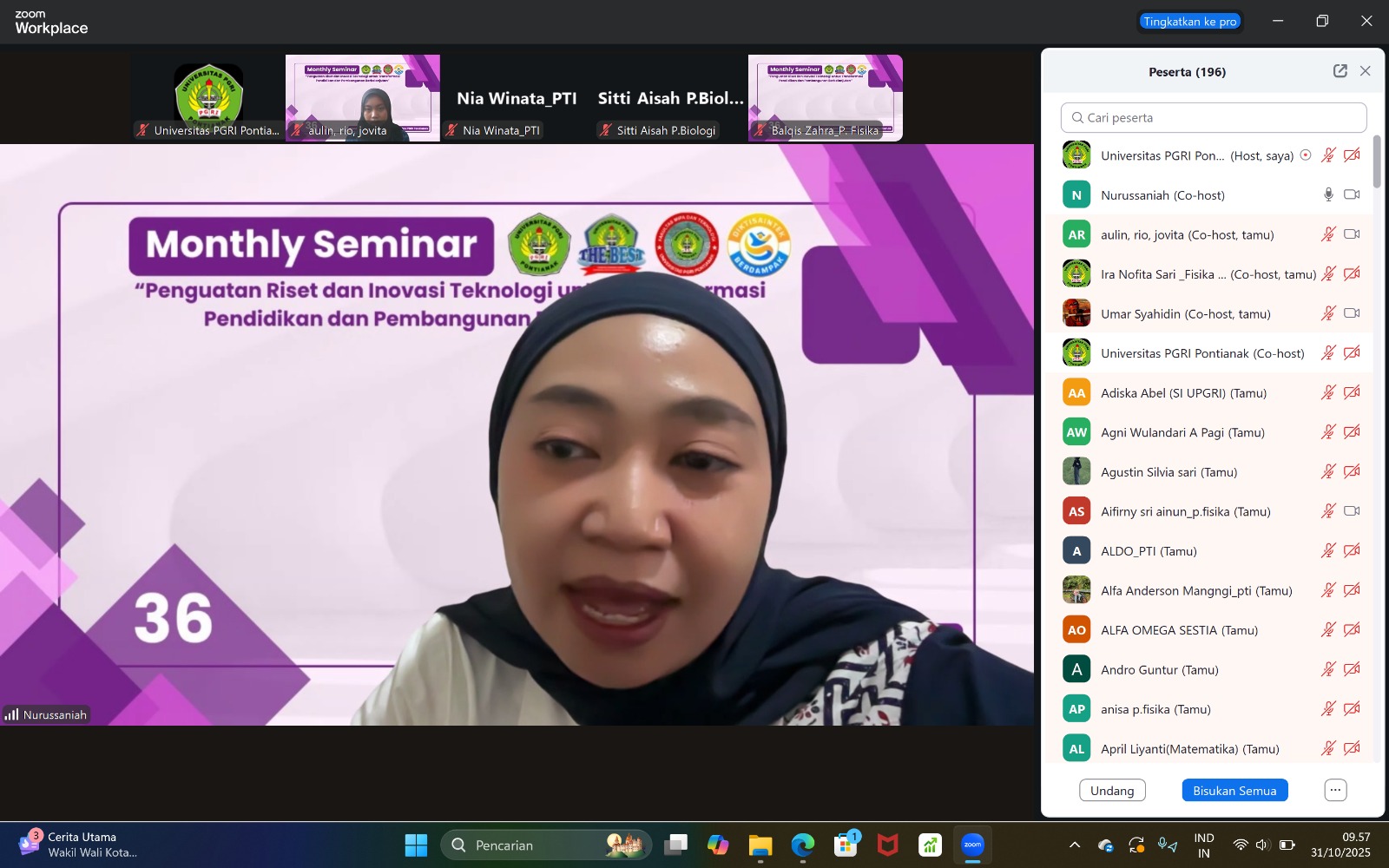Click the recording indicator next to the host
This screenshot has height=868, width=1389.
tap(1305, 155)
